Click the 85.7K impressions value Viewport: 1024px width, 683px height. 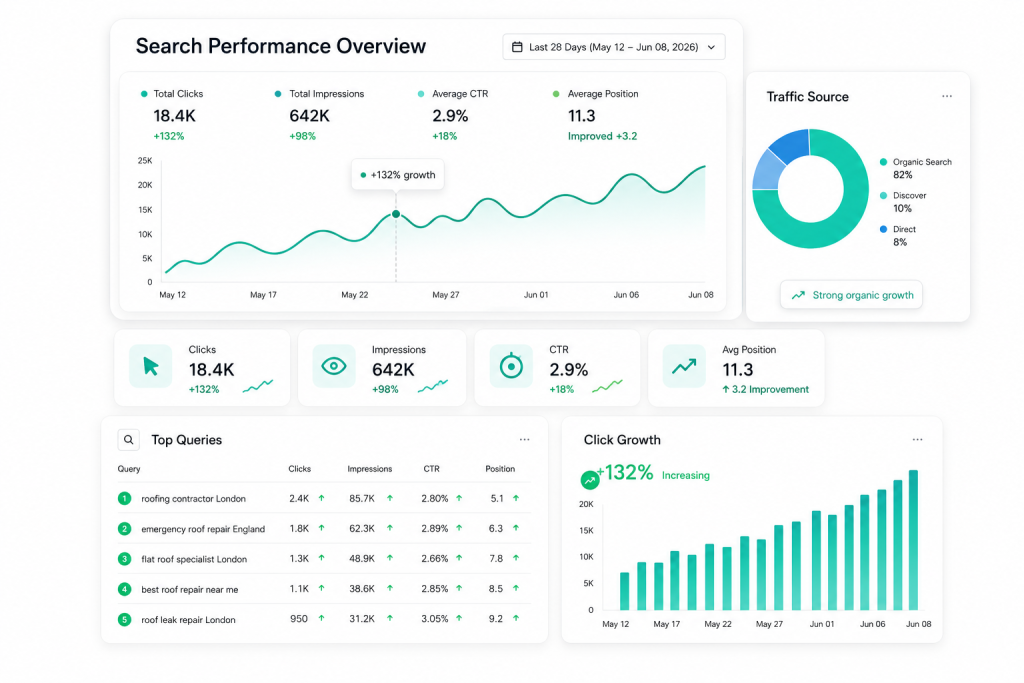tap(362, 498)
